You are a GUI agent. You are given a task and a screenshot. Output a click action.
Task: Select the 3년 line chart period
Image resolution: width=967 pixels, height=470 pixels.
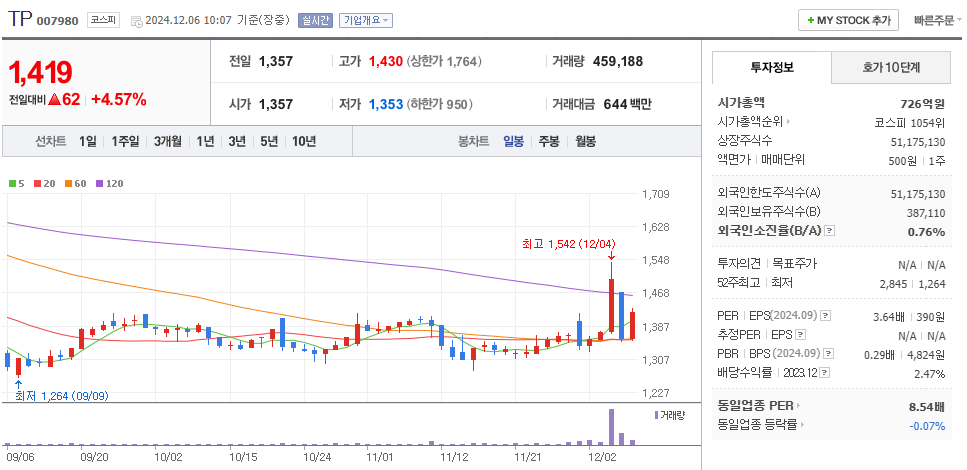[x=237, y=141]
